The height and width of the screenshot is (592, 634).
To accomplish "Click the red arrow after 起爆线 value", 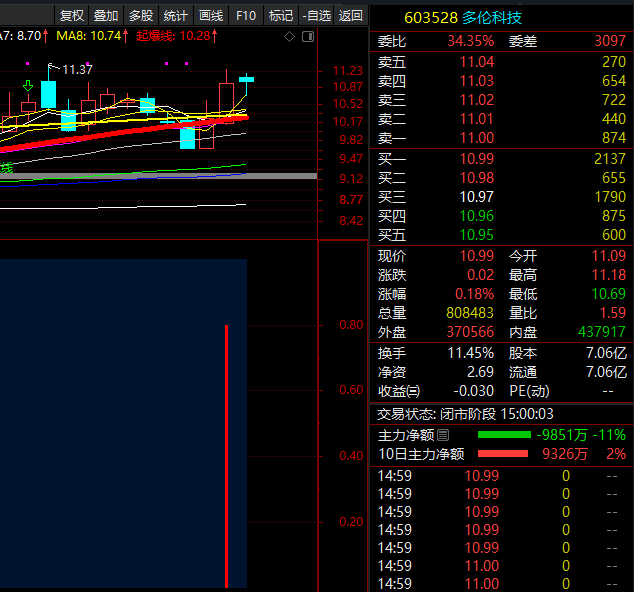I will [x=217, y=36].
